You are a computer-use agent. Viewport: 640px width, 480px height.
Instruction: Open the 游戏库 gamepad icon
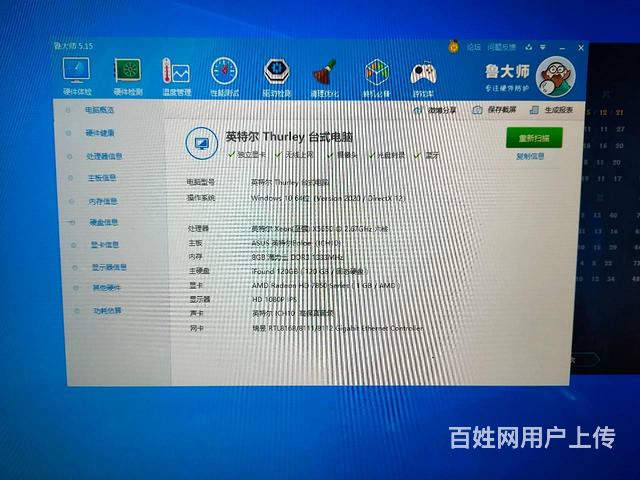click(423, 74)
